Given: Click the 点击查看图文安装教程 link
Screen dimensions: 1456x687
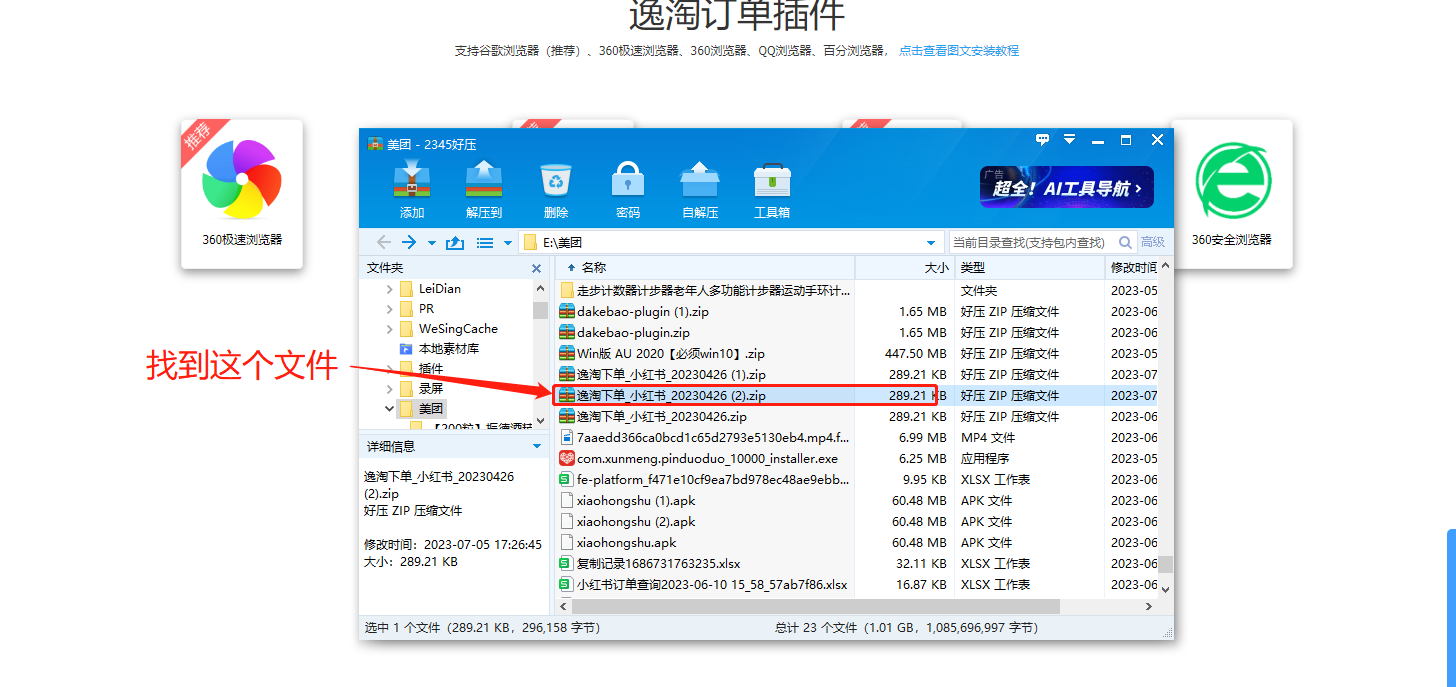Looking at the screenshot, I should (958, 51).
